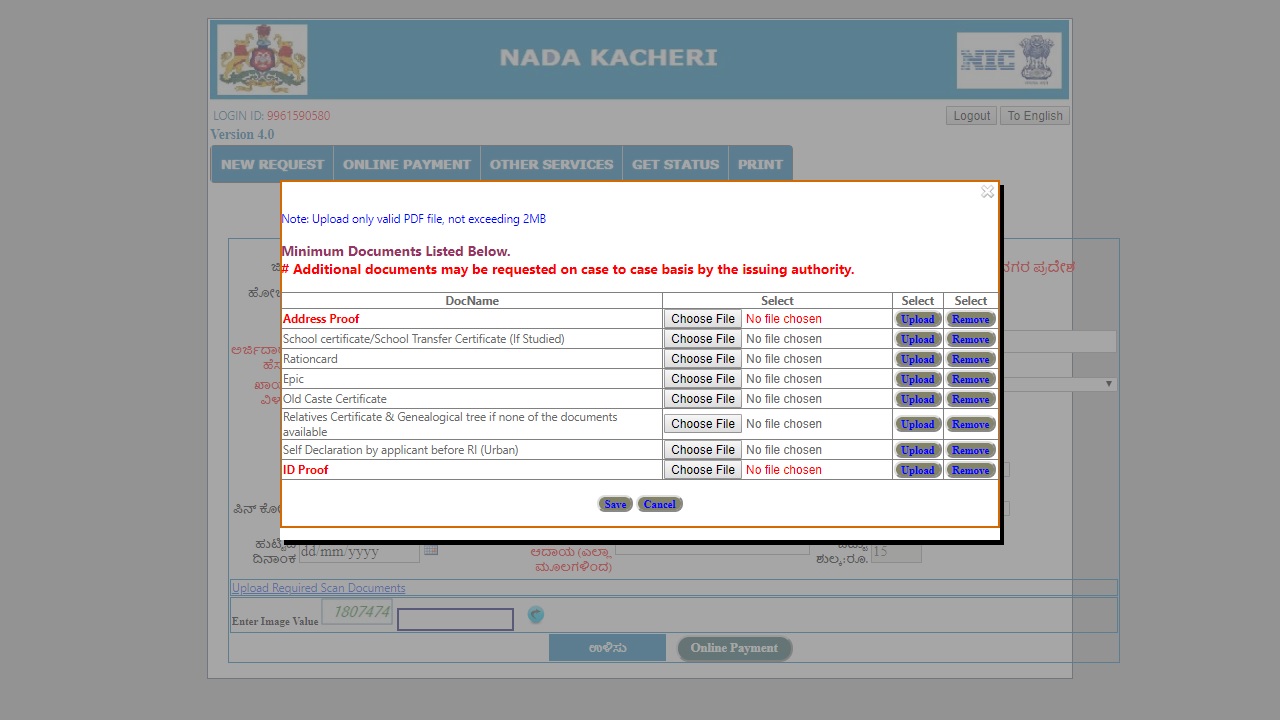
Task: Click the captcha entry field
Action: 455,618
